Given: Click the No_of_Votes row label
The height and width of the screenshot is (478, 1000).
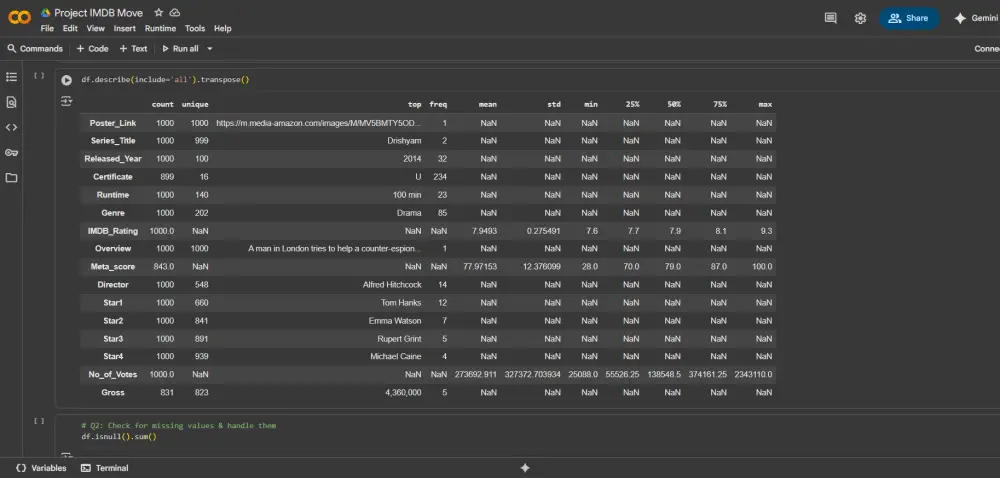Looking at the screenshot, I should 113,374.
